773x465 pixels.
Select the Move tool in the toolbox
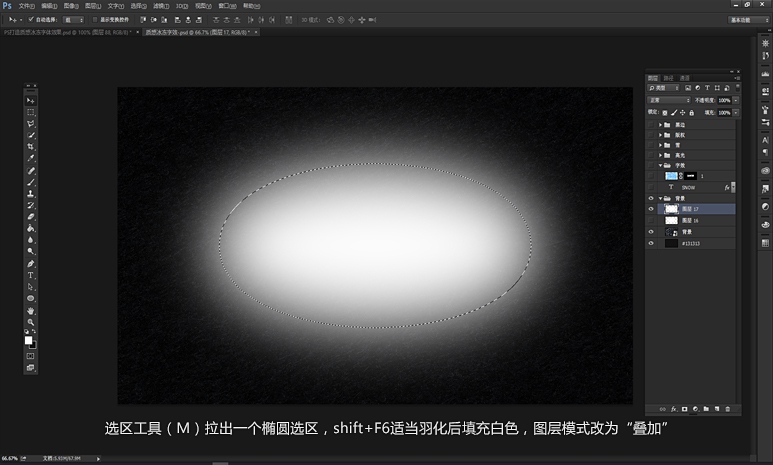[x=30, y=101]
